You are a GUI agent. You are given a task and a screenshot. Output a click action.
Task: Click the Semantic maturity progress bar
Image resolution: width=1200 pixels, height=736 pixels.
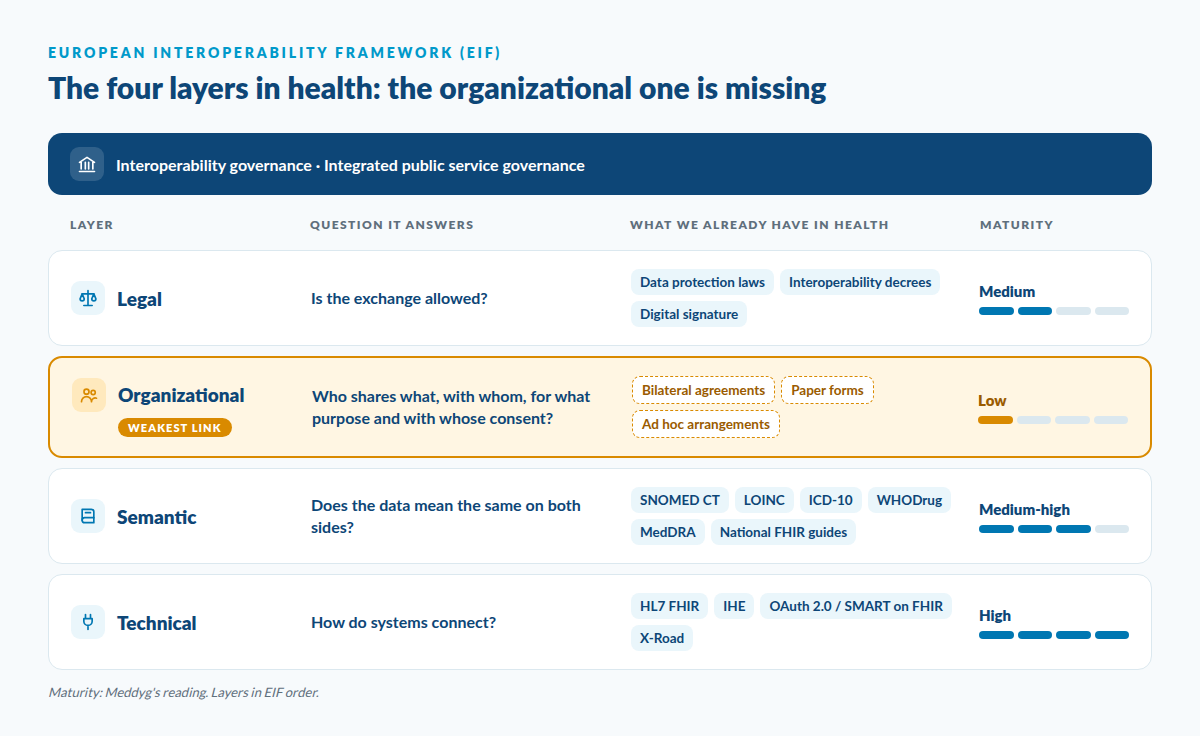1054,529
